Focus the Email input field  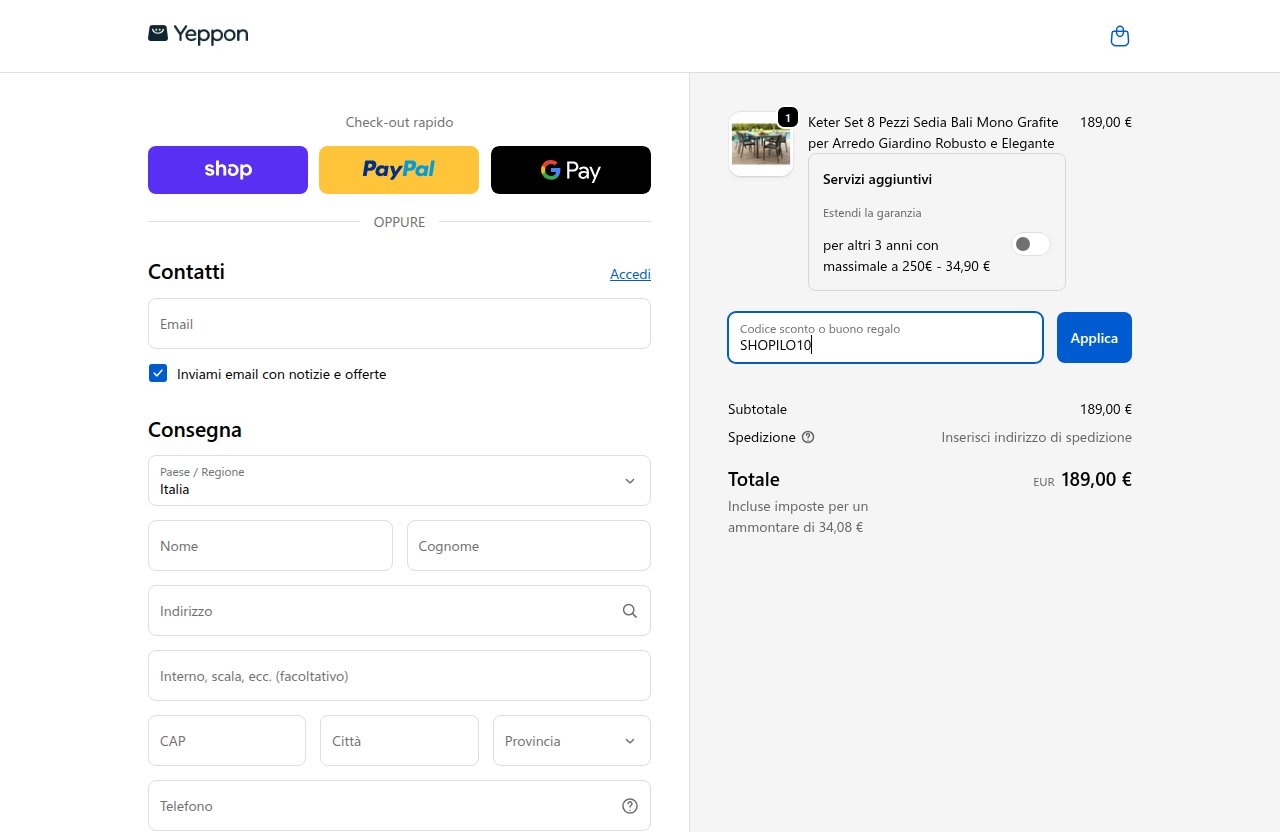399,324
